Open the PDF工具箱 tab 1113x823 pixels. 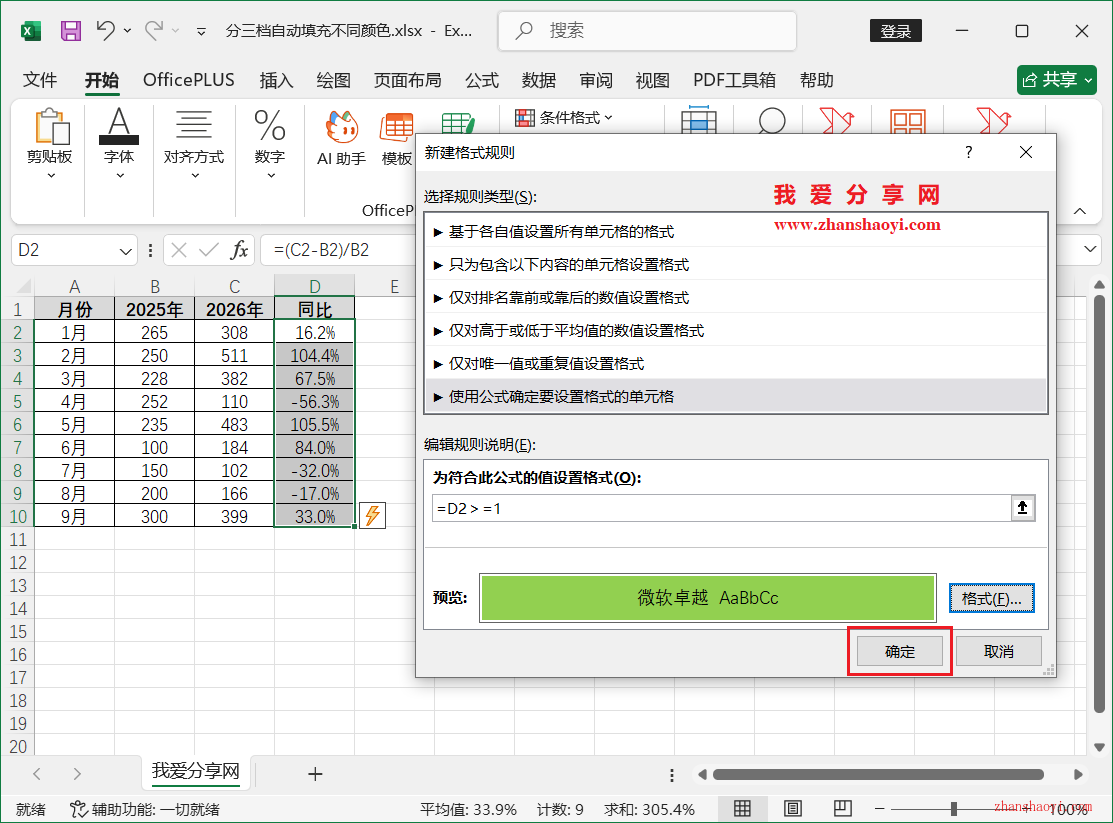[734, 80]
